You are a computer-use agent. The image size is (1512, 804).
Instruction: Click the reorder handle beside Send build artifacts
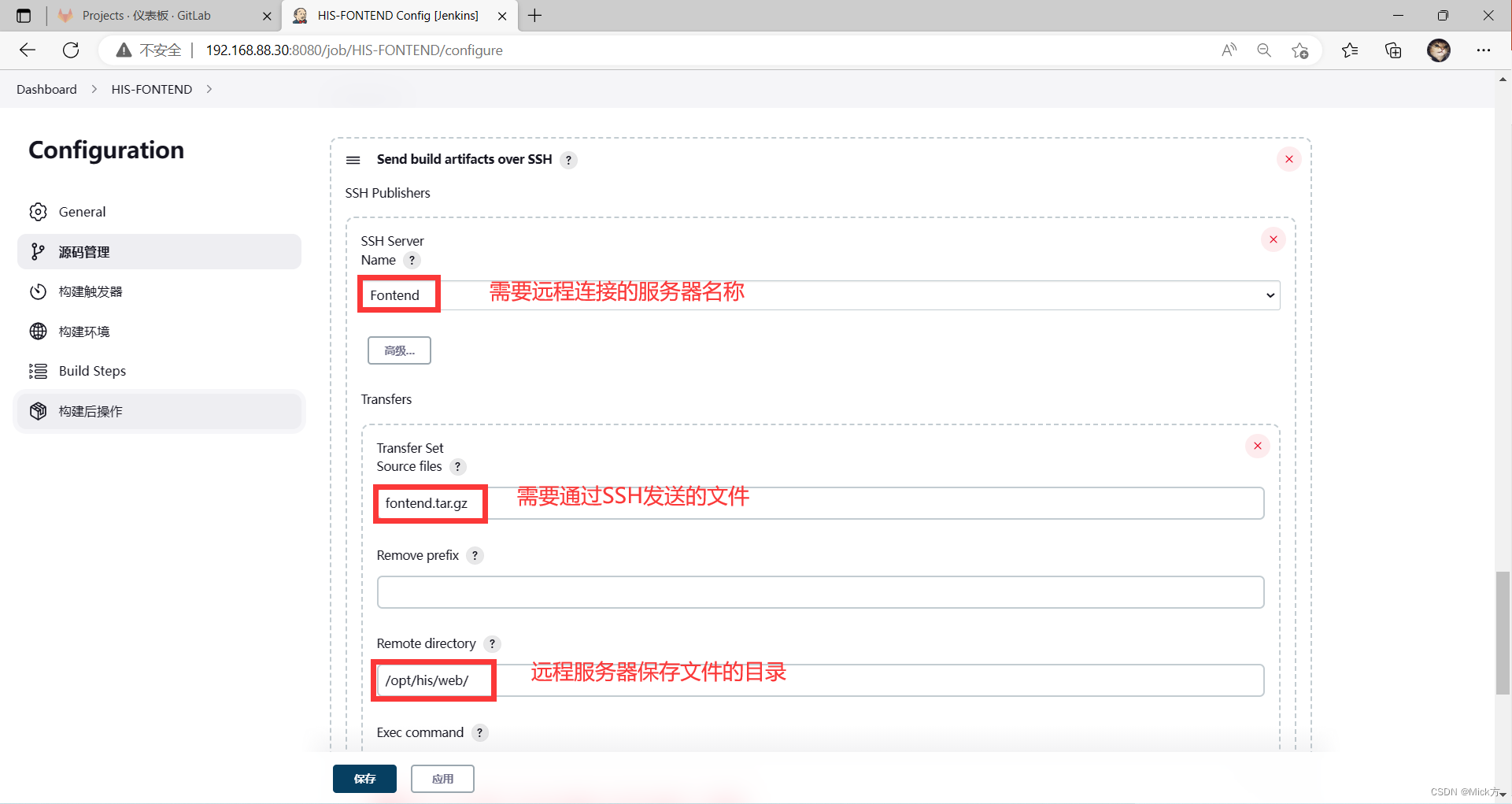pyautogui.click(x=353, y=160)
